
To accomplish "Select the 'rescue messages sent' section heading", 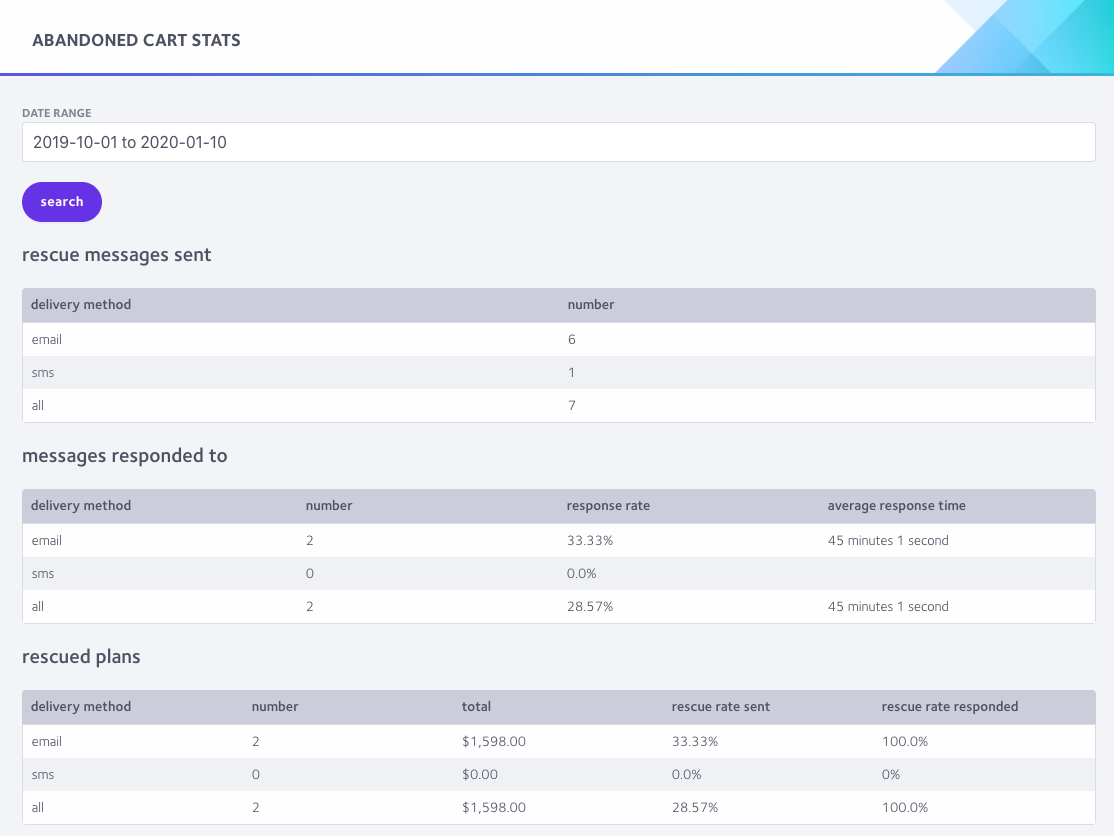I will [117, 255].
